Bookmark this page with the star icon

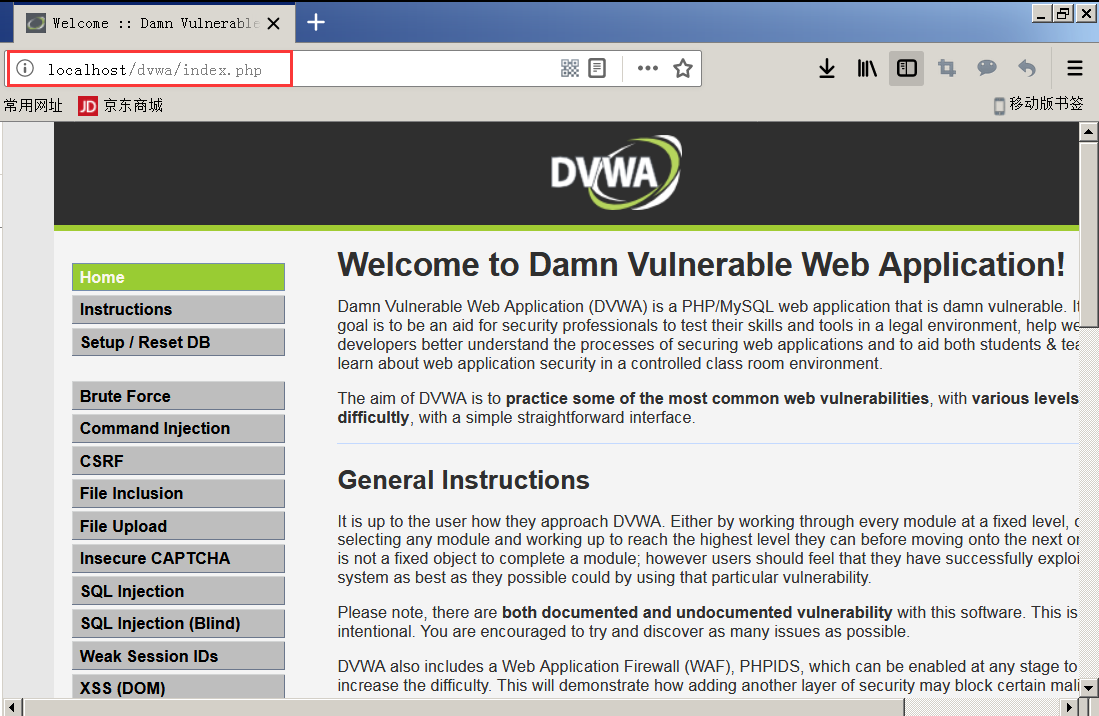tap(683, 68)
